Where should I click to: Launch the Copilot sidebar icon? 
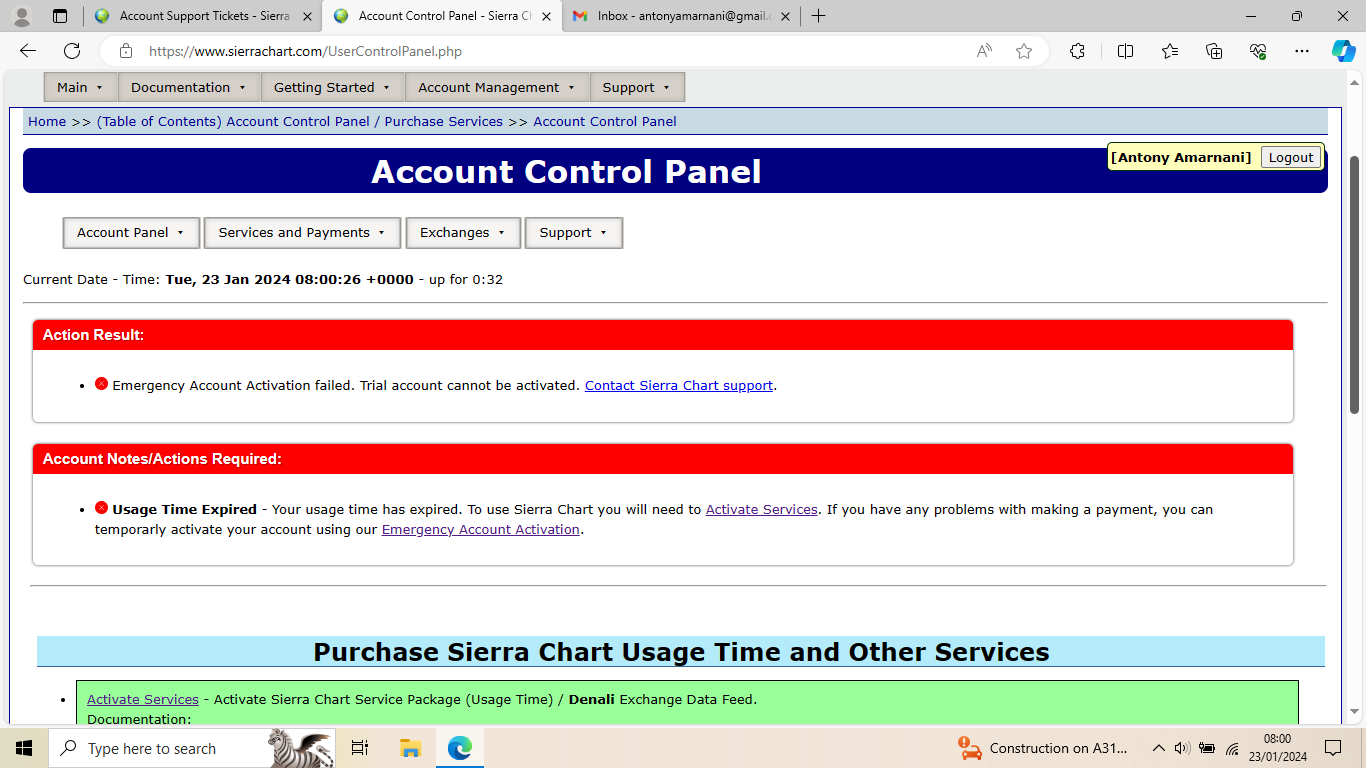point(1343,51)
